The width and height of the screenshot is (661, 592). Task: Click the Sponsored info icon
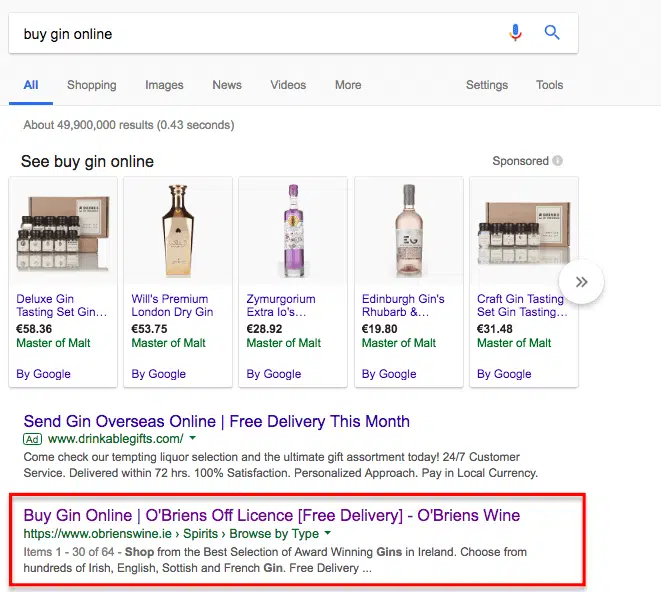pos(557,161)
